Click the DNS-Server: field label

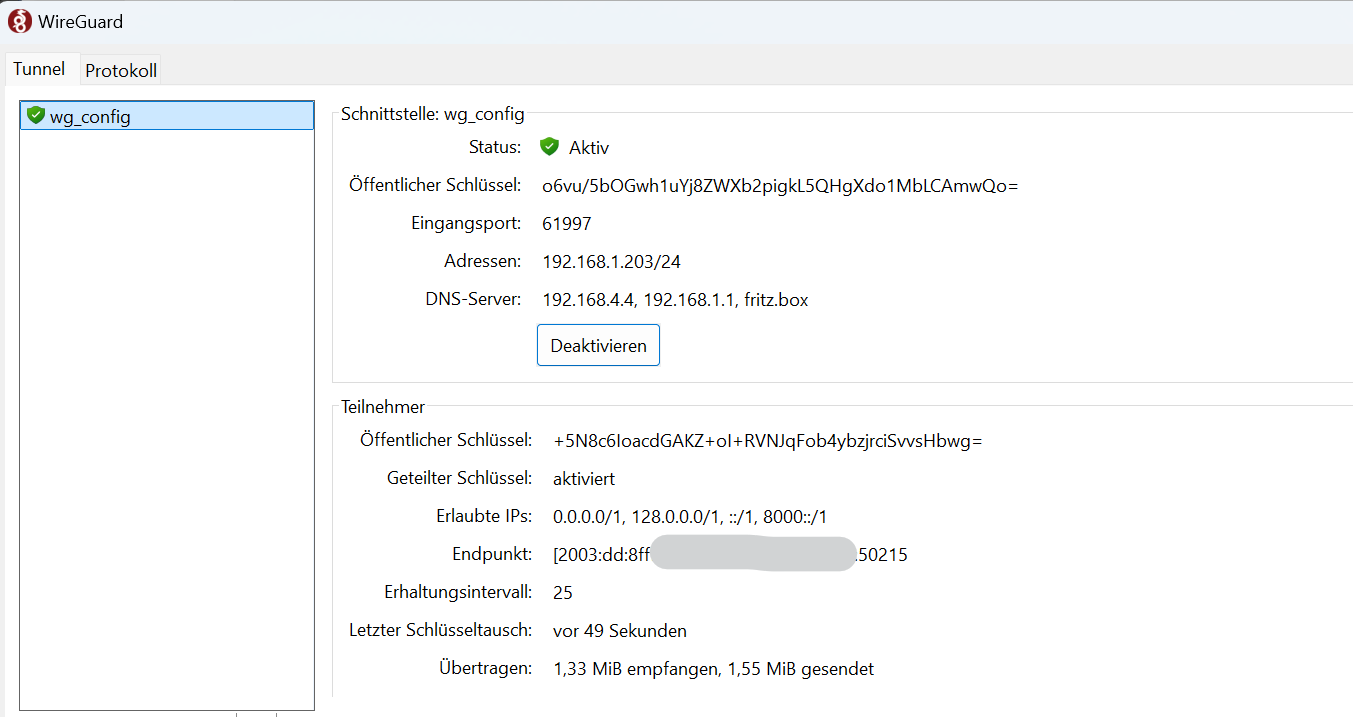coord(474,300)
